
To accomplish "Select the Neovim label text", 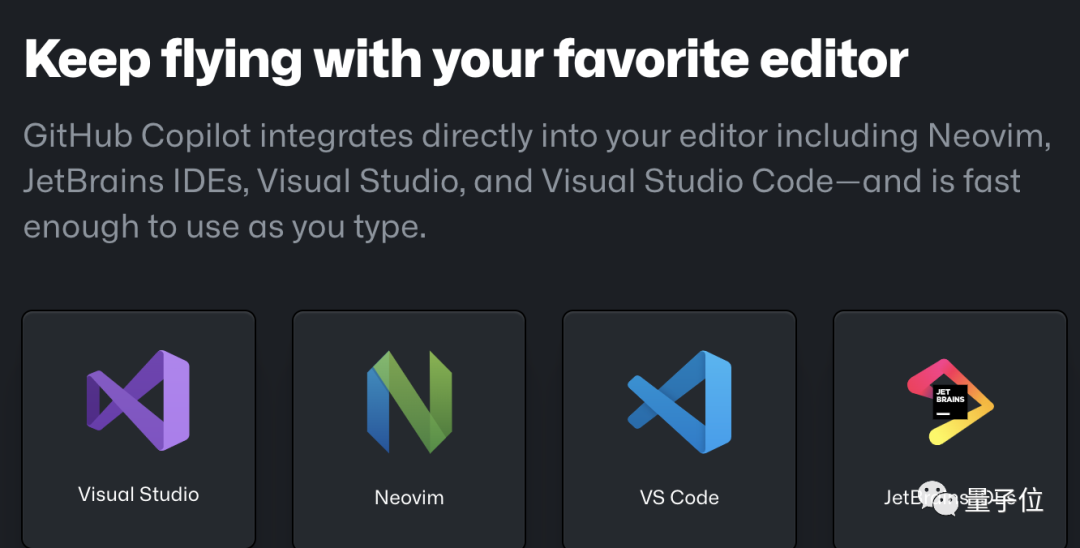I will tap(409, 497).
